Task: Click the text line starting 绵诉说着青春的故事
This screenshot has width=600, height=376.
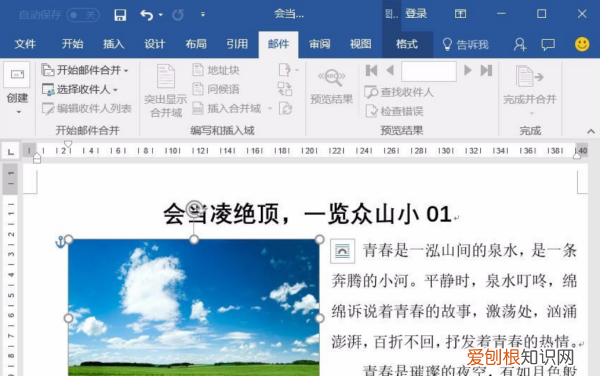Action: click(x=454, y=312)
